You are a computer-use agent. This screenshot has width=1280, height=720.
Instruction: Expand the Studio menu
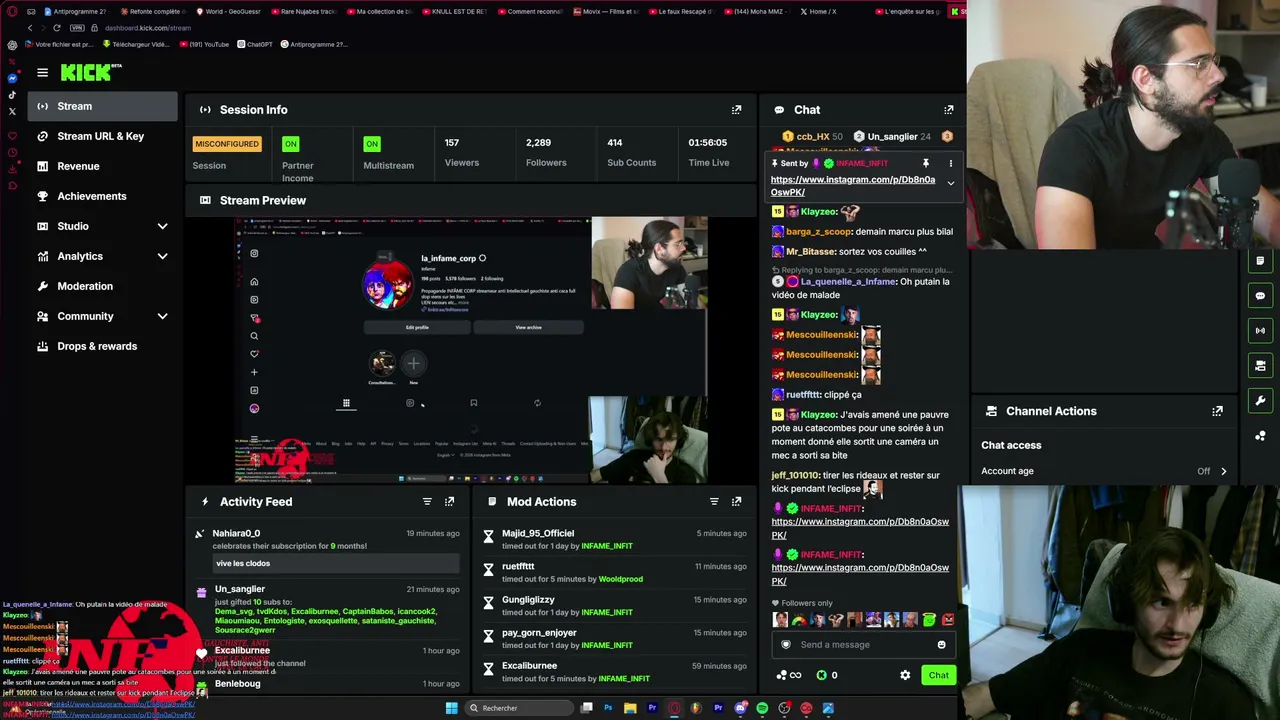(102, 226)
